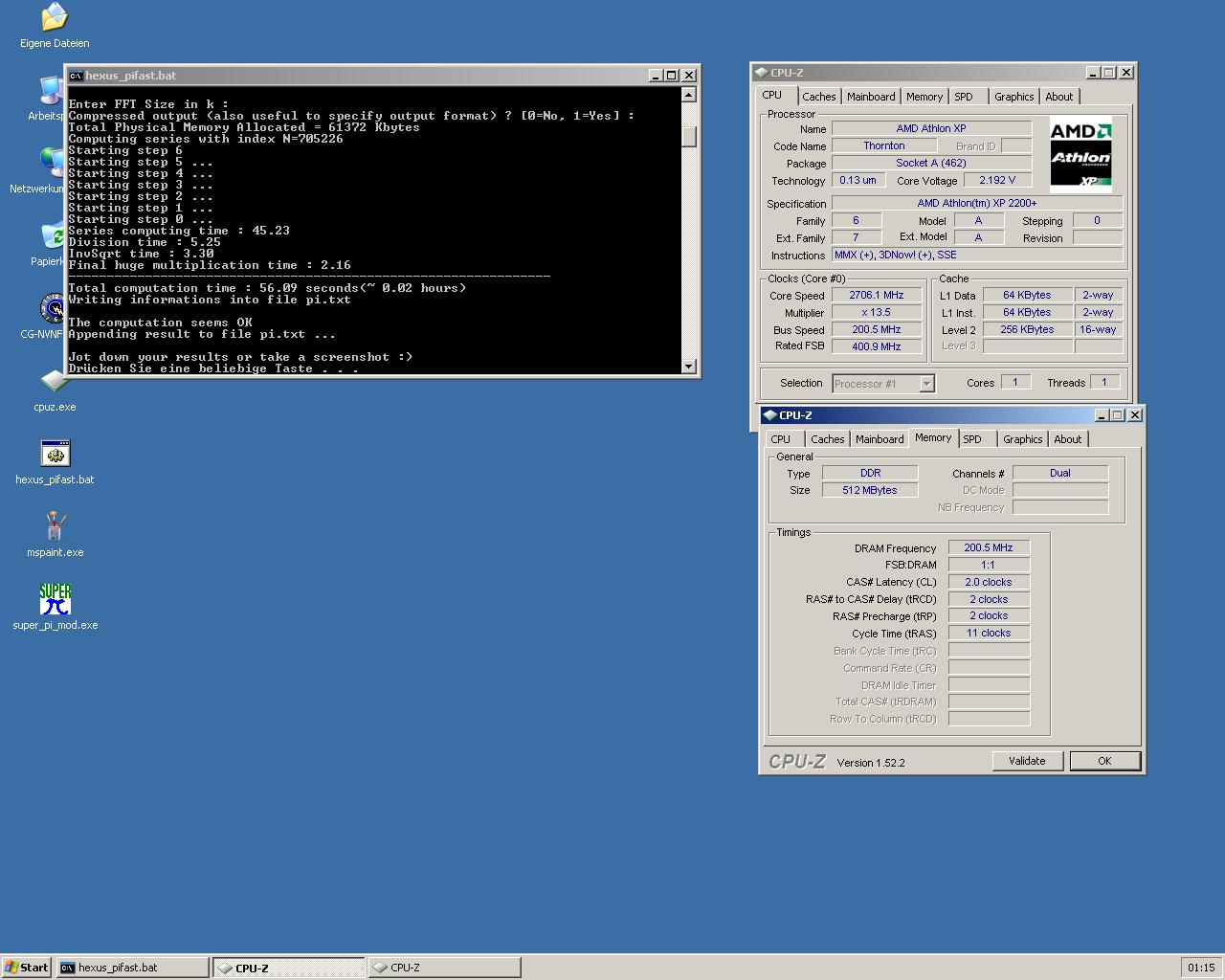
Task: Activate the first CPU-Z taskbar button
Action: point(289,968)
